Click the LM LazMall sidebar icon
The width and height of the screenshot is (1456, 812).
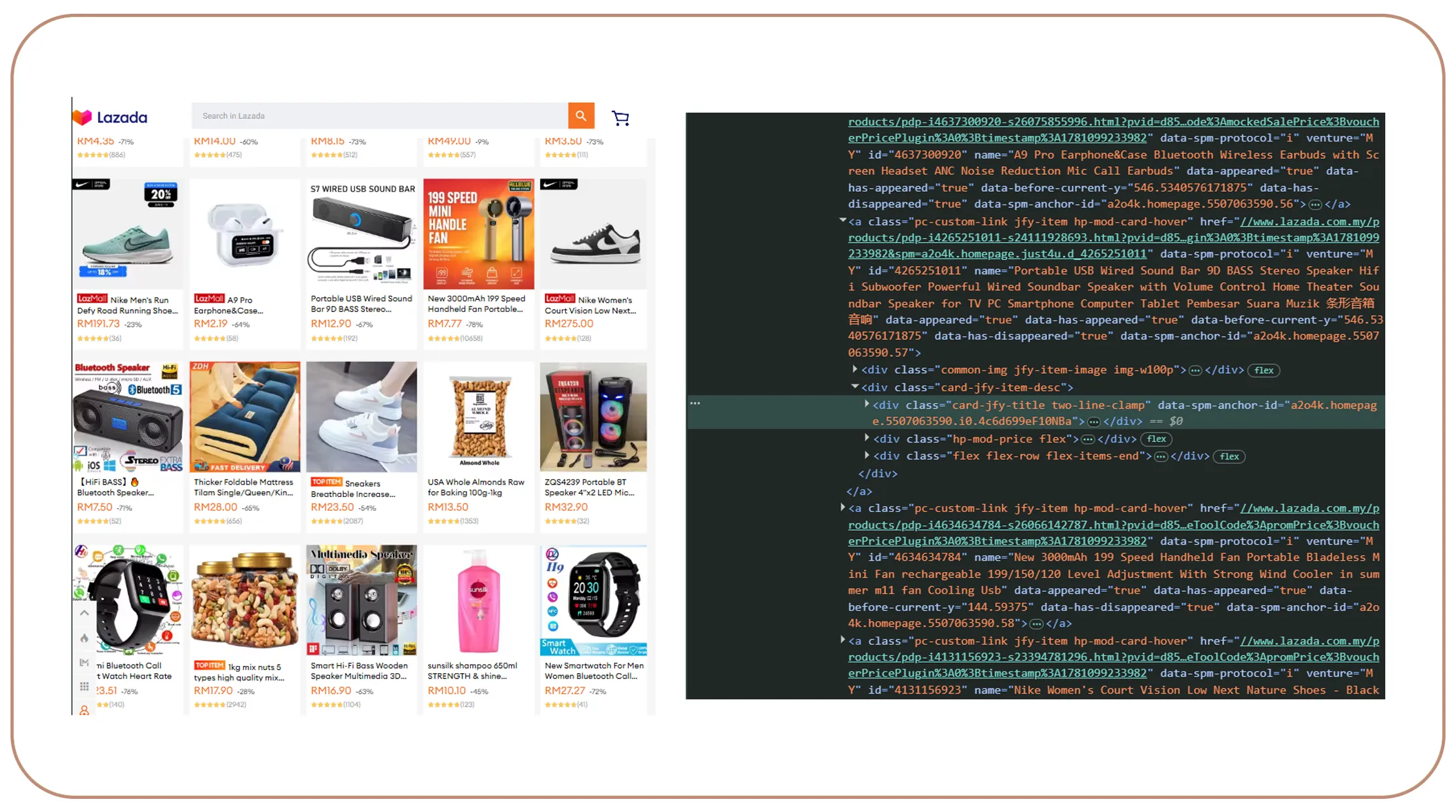click(84, 663)
